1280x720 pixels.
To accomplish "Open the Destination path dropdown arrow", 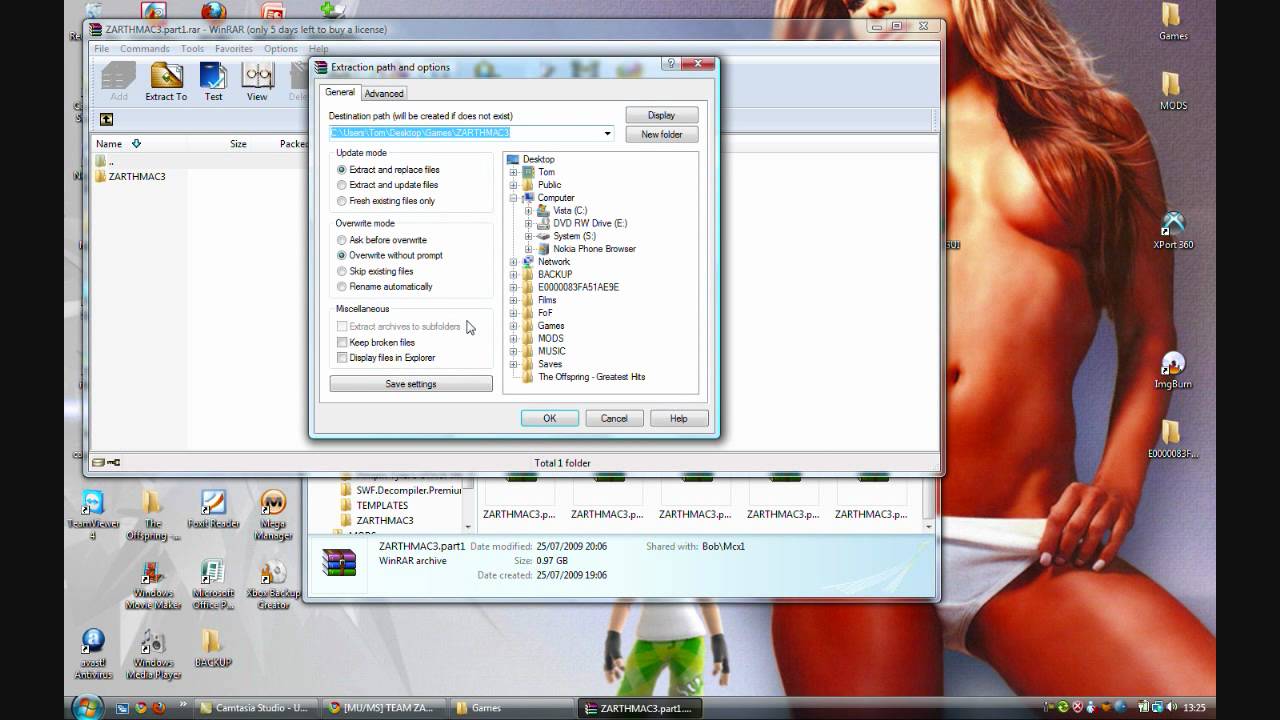I will (607, 133).
